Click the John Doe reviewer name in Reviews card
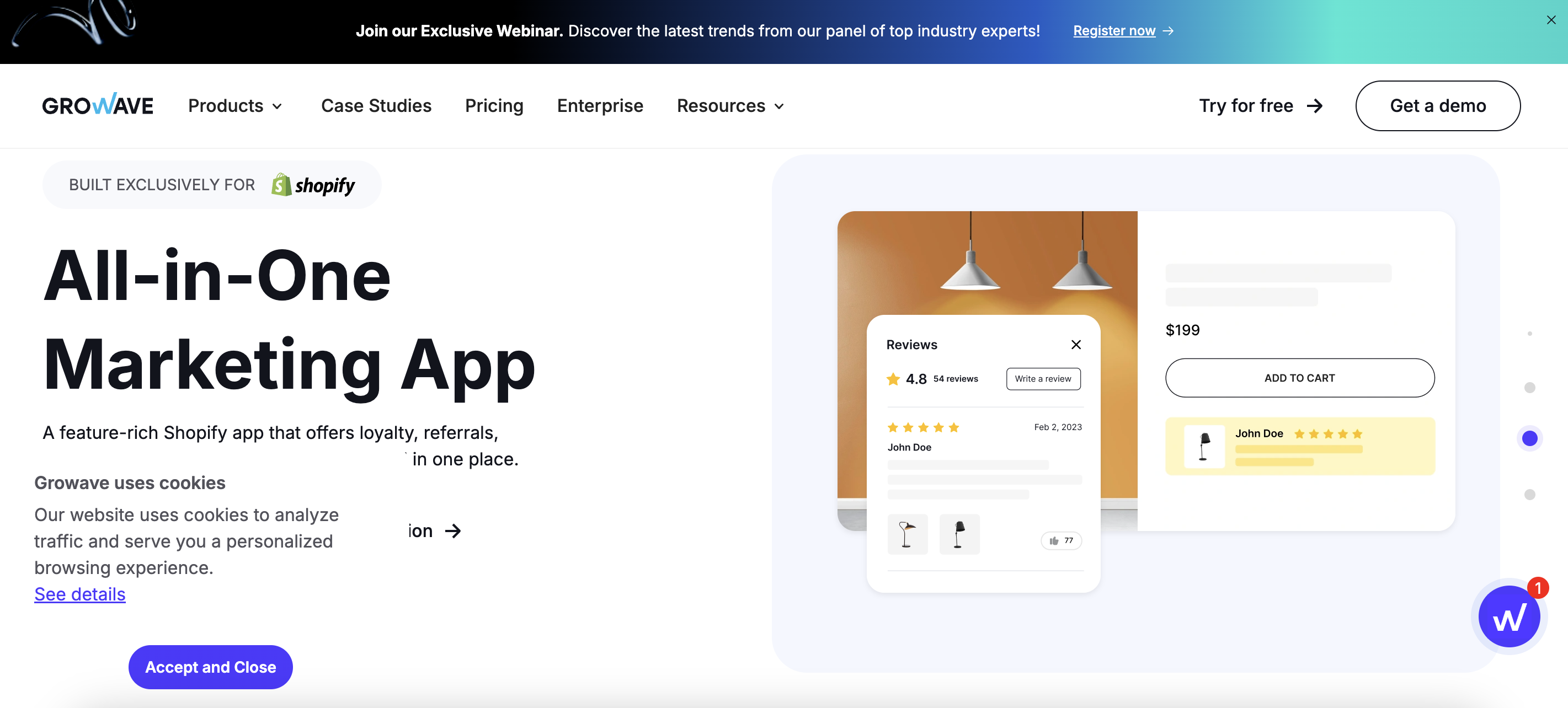 (909, 447)
